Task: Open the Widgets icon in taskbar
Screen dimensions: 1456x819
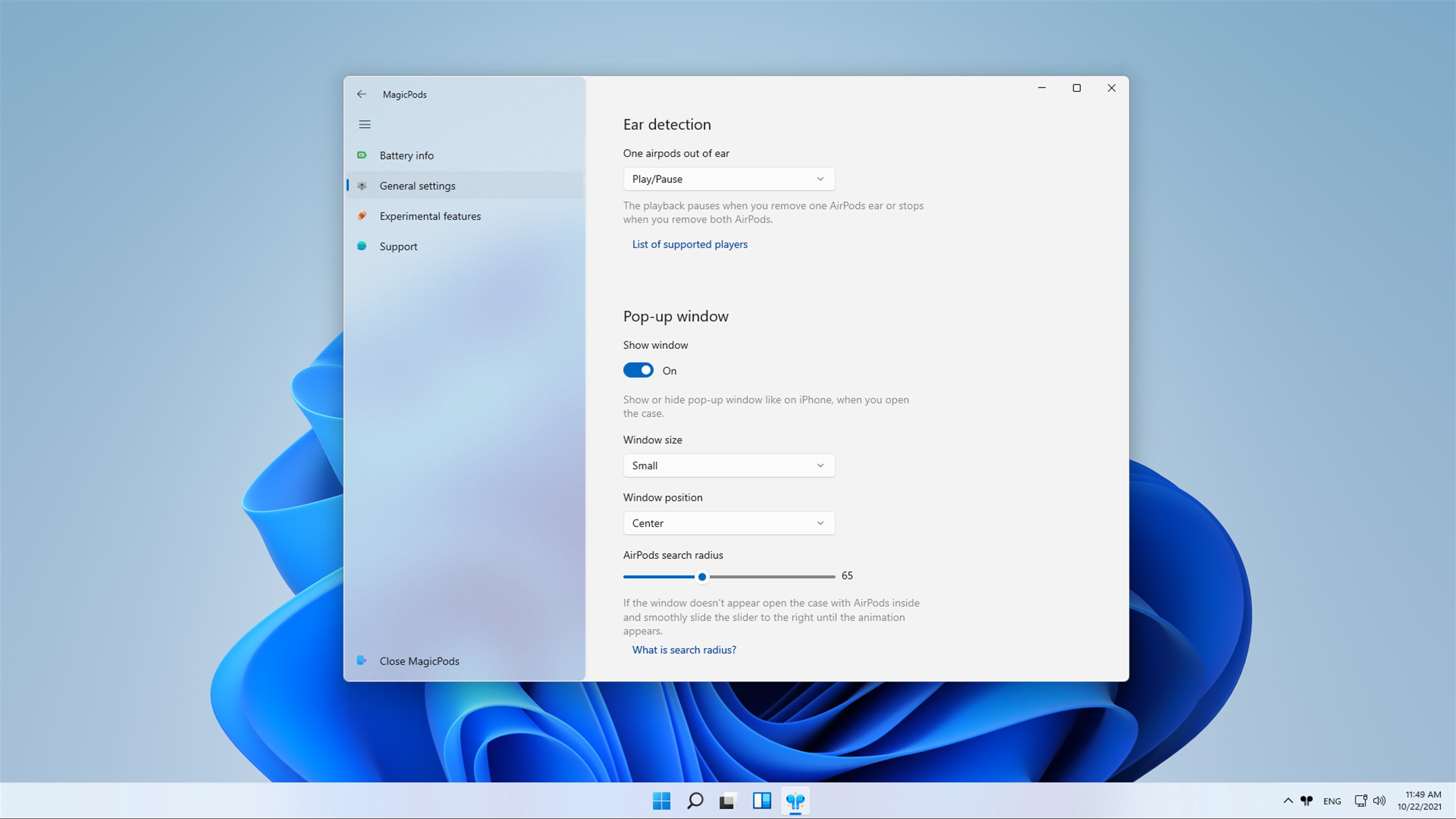Action: click(x=761, y=801)
